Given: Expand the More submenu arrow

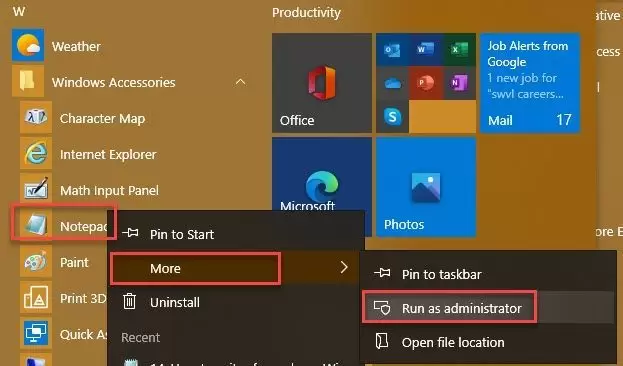Looking at the screenshot, I should (x=344, y=267).
